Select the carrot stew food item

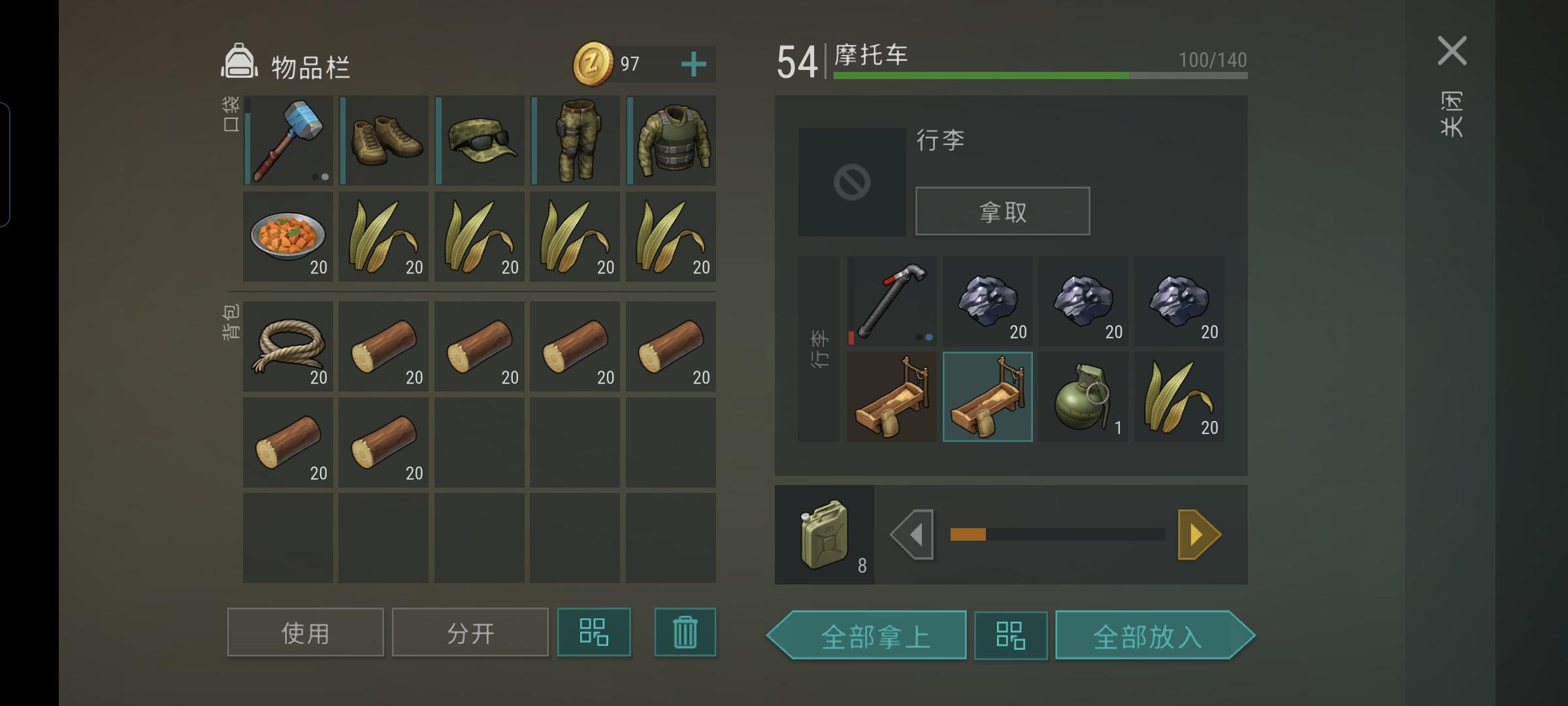pyautogui.click(x=288, y=237)
